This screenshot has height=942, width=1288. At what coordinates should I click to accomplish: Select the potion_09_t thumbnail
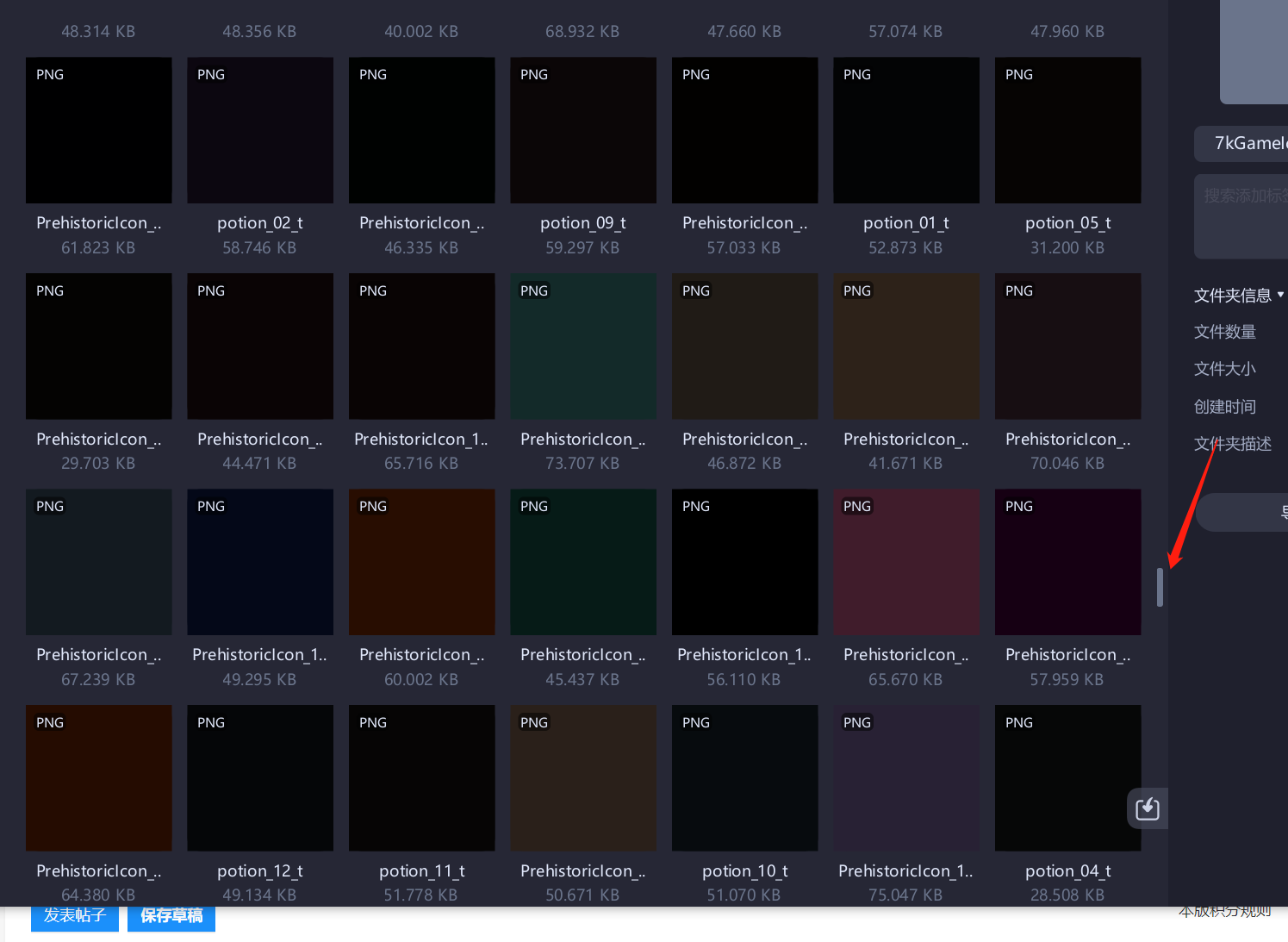pyautogui.click(x=583, y=130)
